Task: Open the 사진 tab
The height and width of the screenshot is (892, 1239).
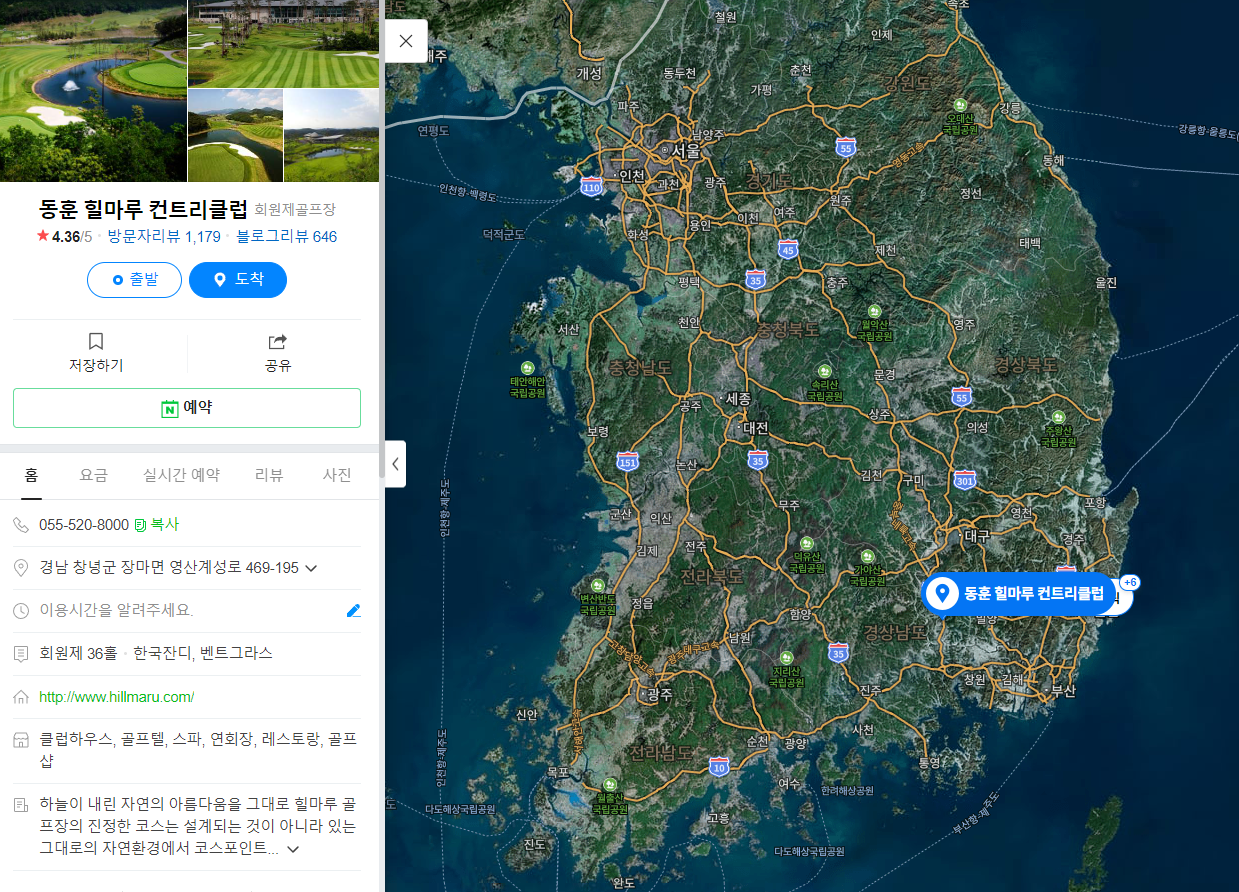Action: (337, 475)
